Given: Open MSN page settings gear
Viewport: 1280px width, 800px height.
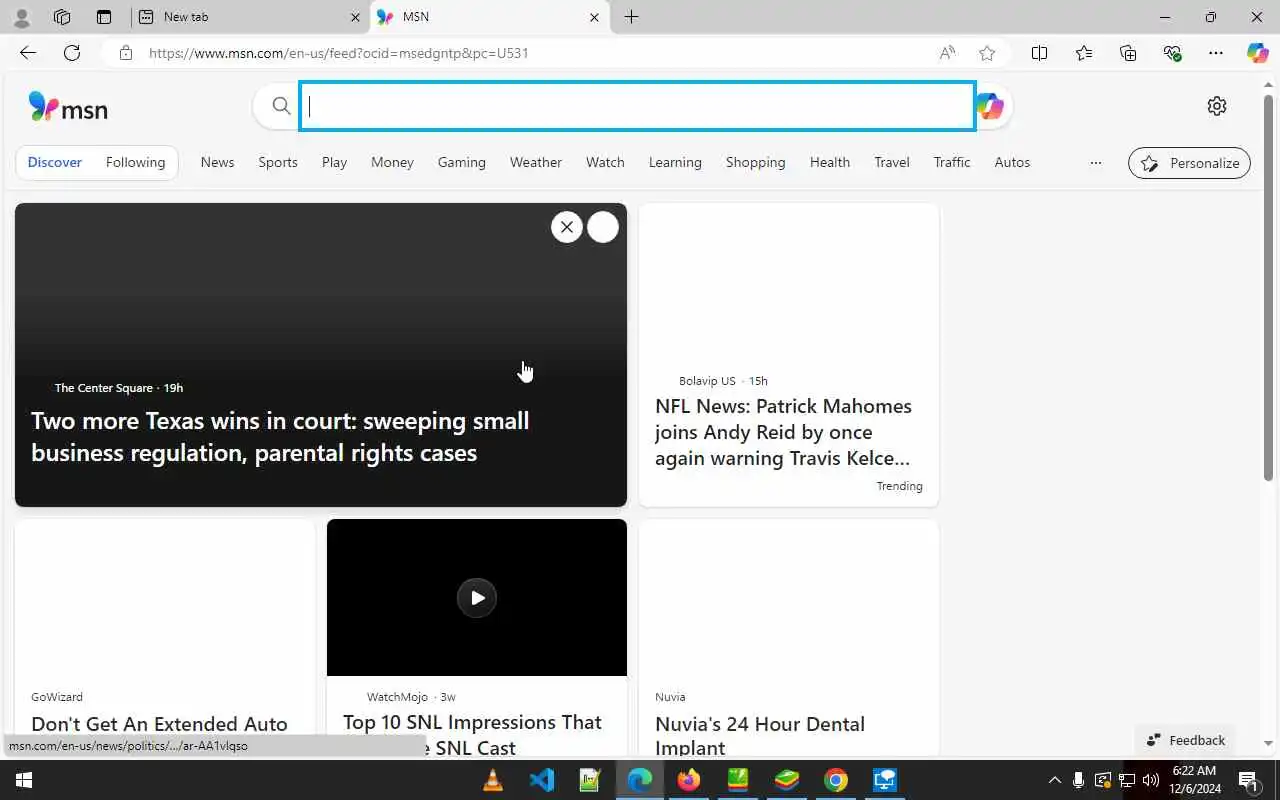Looking at the screenshot, I should (x=1216, y=106).
